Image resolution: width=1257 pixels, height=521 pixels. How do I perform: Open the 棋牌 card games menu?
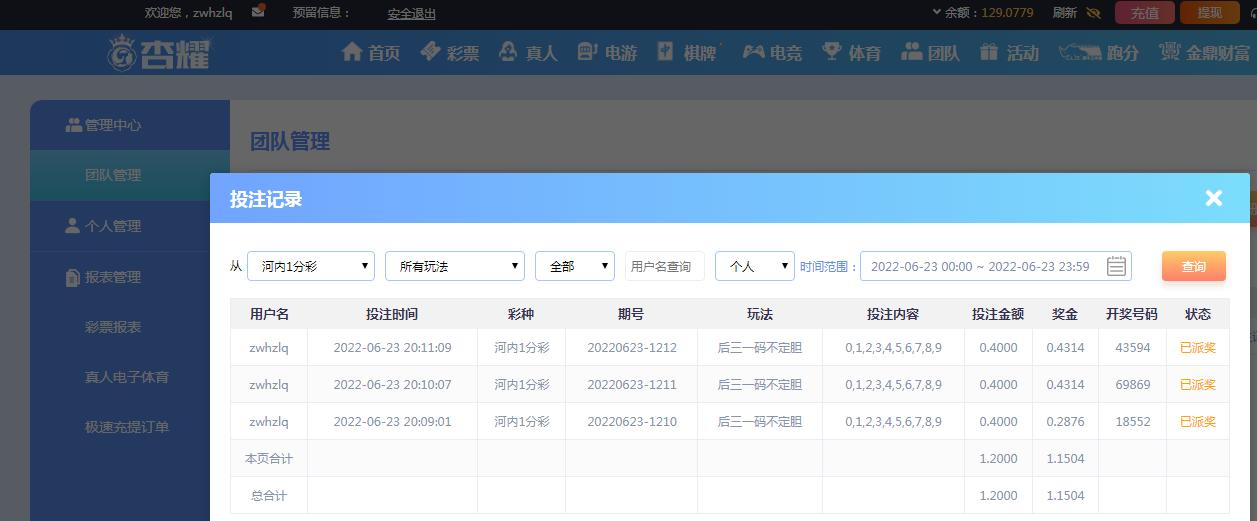[x=688, y=53]
